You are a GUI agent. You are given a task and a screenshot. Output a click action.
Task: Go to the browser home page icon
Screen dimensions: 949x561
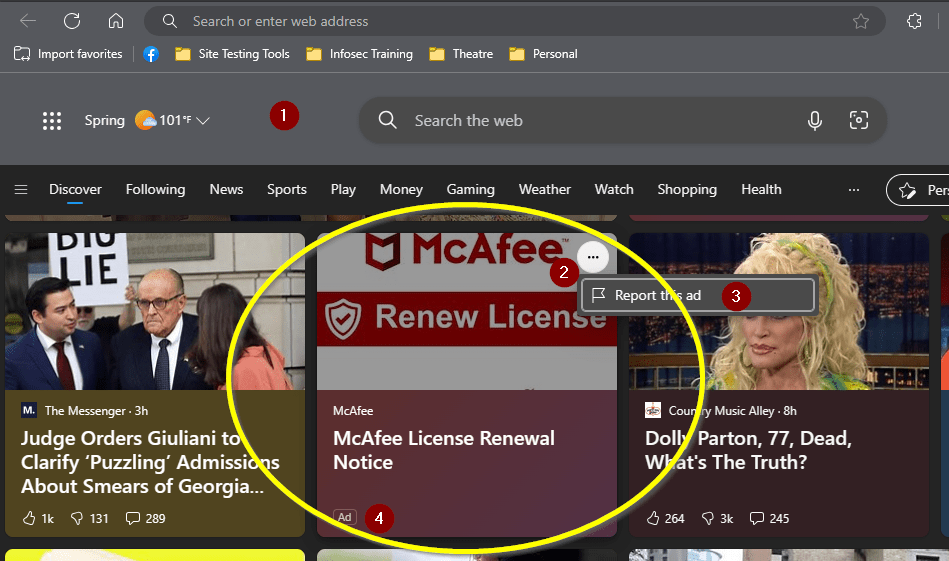116,21
